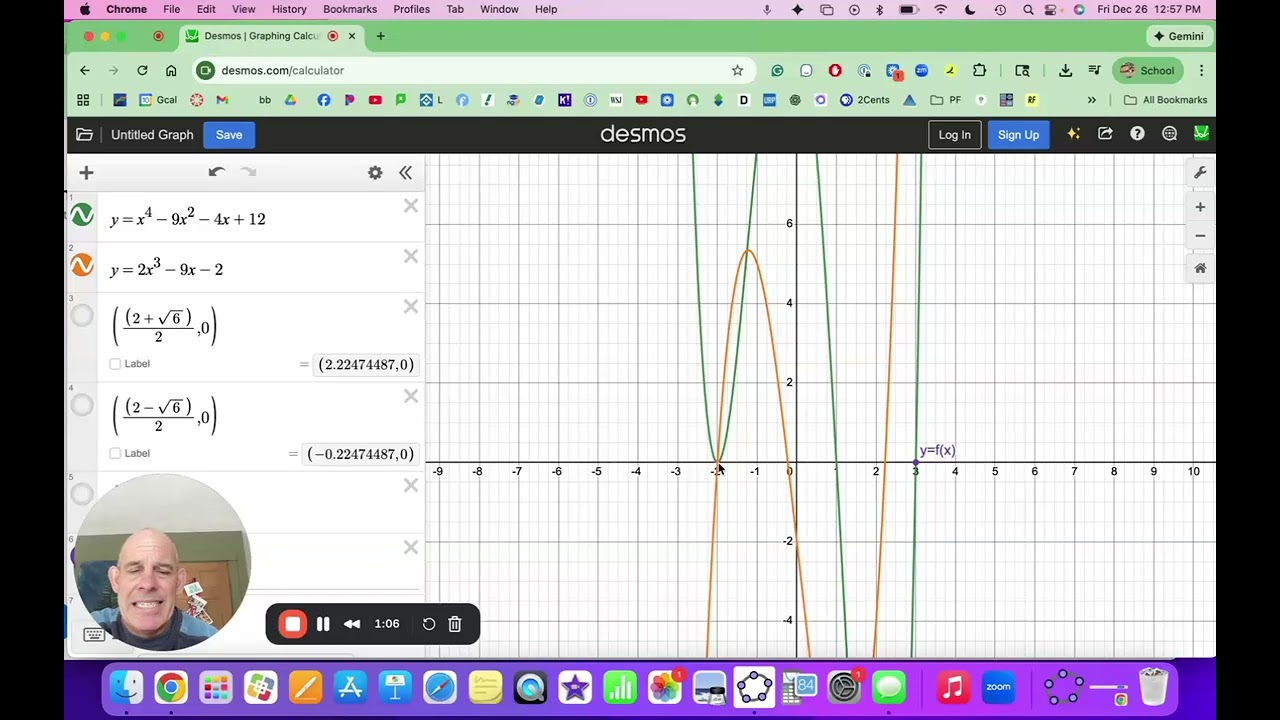
Task: Save the Desmos graph
Action: pyautogui.click(x=229, y=134)
